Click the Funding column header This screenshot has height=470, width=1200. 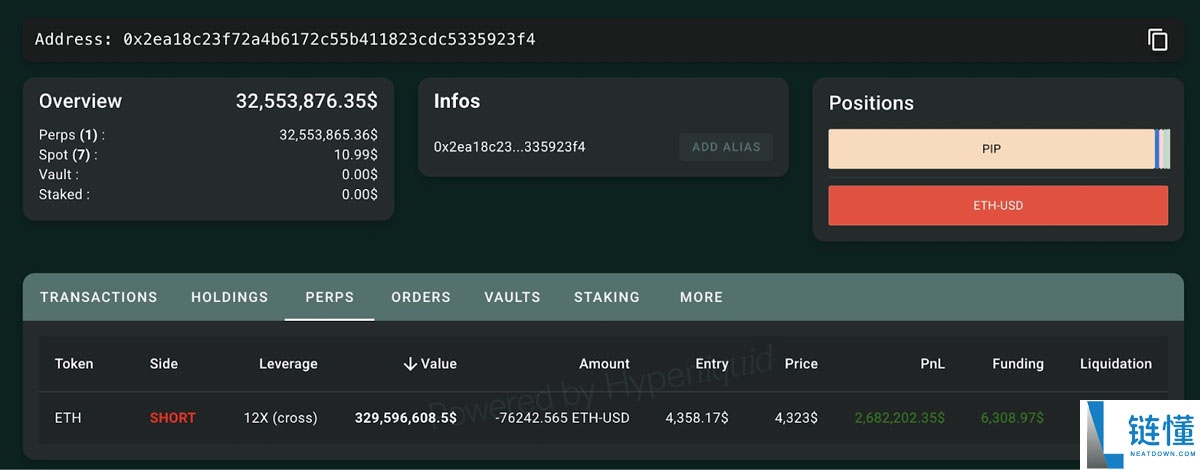(x=1018, y=364)
